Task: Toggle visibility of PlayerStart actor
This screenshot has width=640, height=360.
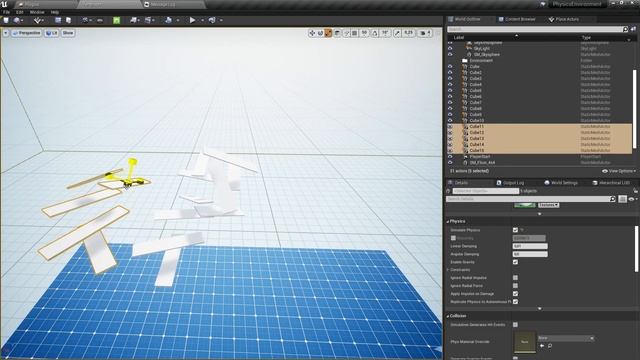Action: click(450, 157)
